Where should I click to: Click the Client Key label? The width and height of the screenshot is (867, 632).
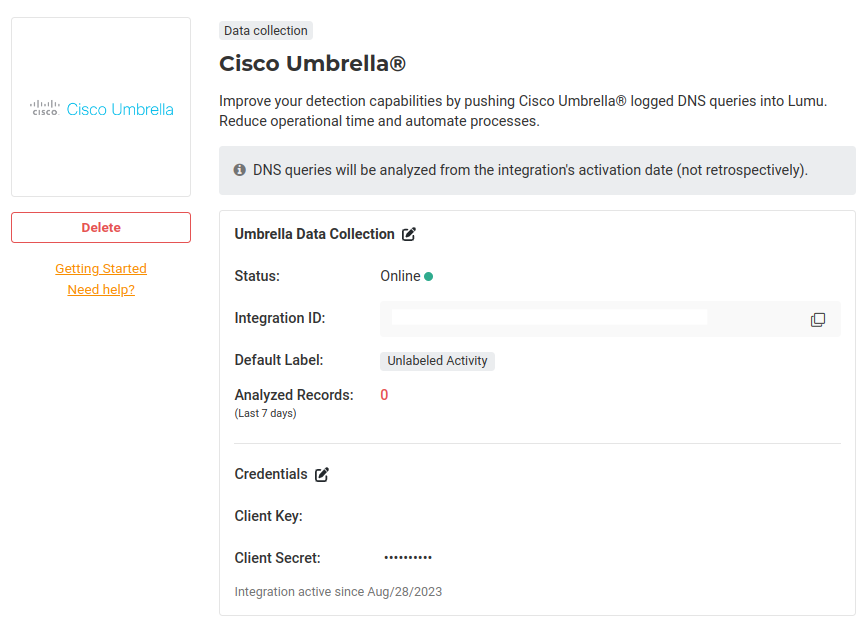tap(268, 516)
